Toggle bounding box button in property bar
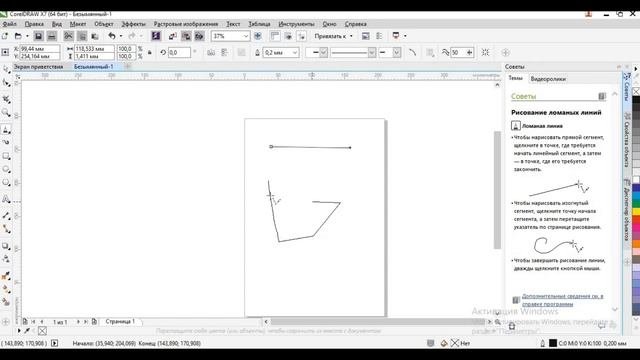Screen dimensions: 640x360 [x=485, y=53]
